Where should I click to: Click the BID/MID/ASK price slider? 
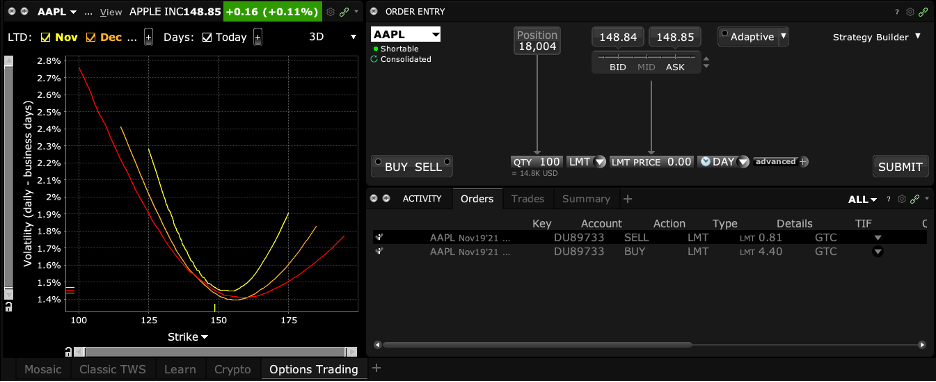point(646,62)
